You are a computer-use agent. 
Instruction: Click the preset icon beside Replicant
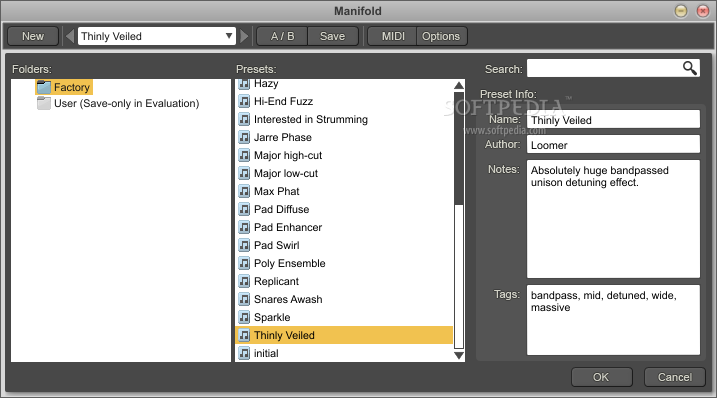pos(245,281)
